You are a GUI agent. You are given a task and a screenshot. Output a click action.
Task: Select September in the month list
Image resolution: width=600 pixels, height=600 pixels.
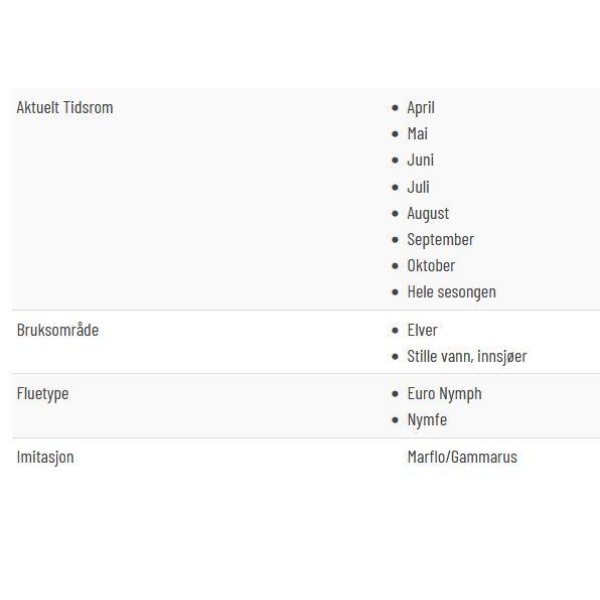coord(440,240)
